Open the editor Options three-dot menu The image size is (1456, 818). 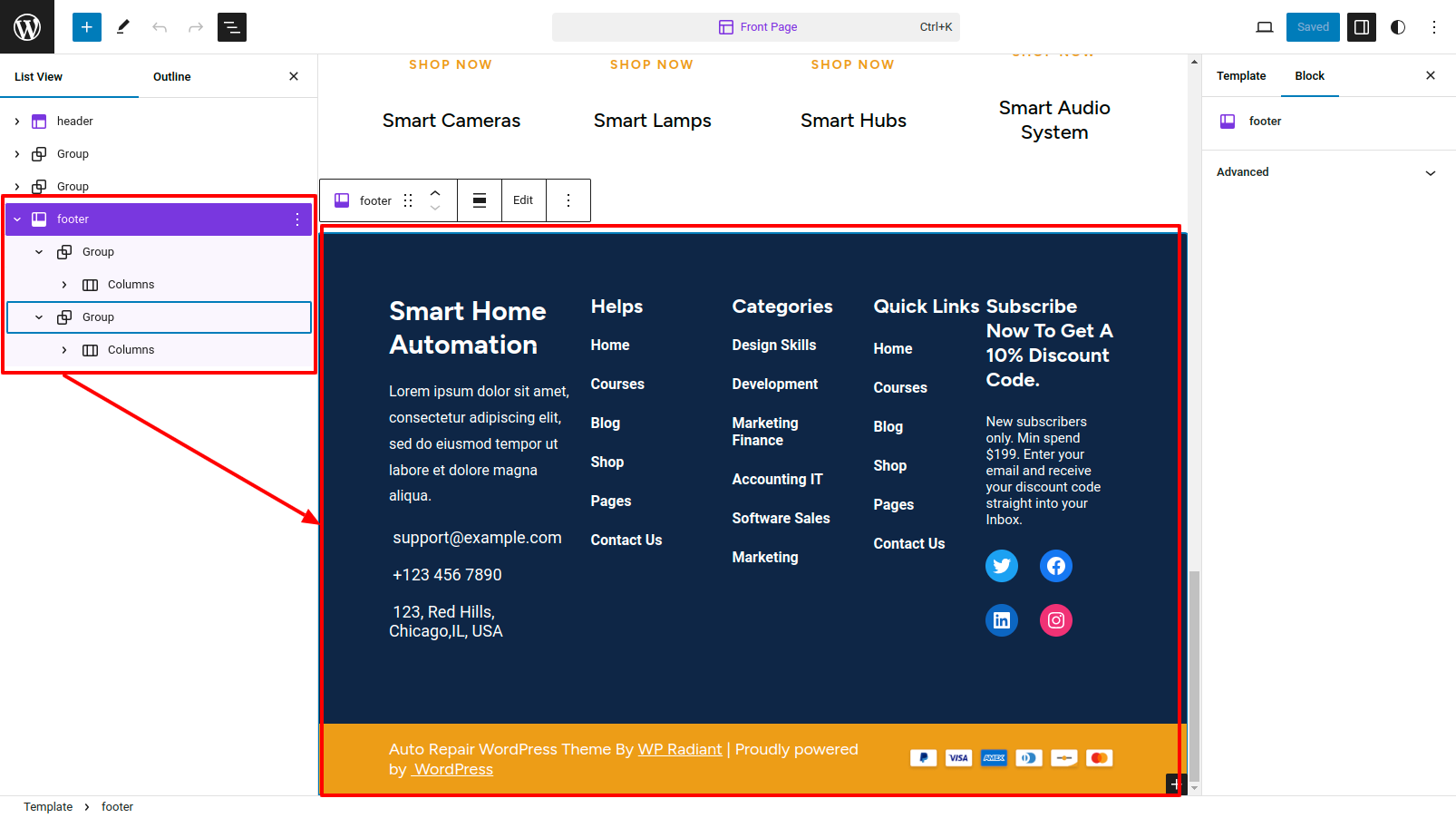coord(1434,27)
